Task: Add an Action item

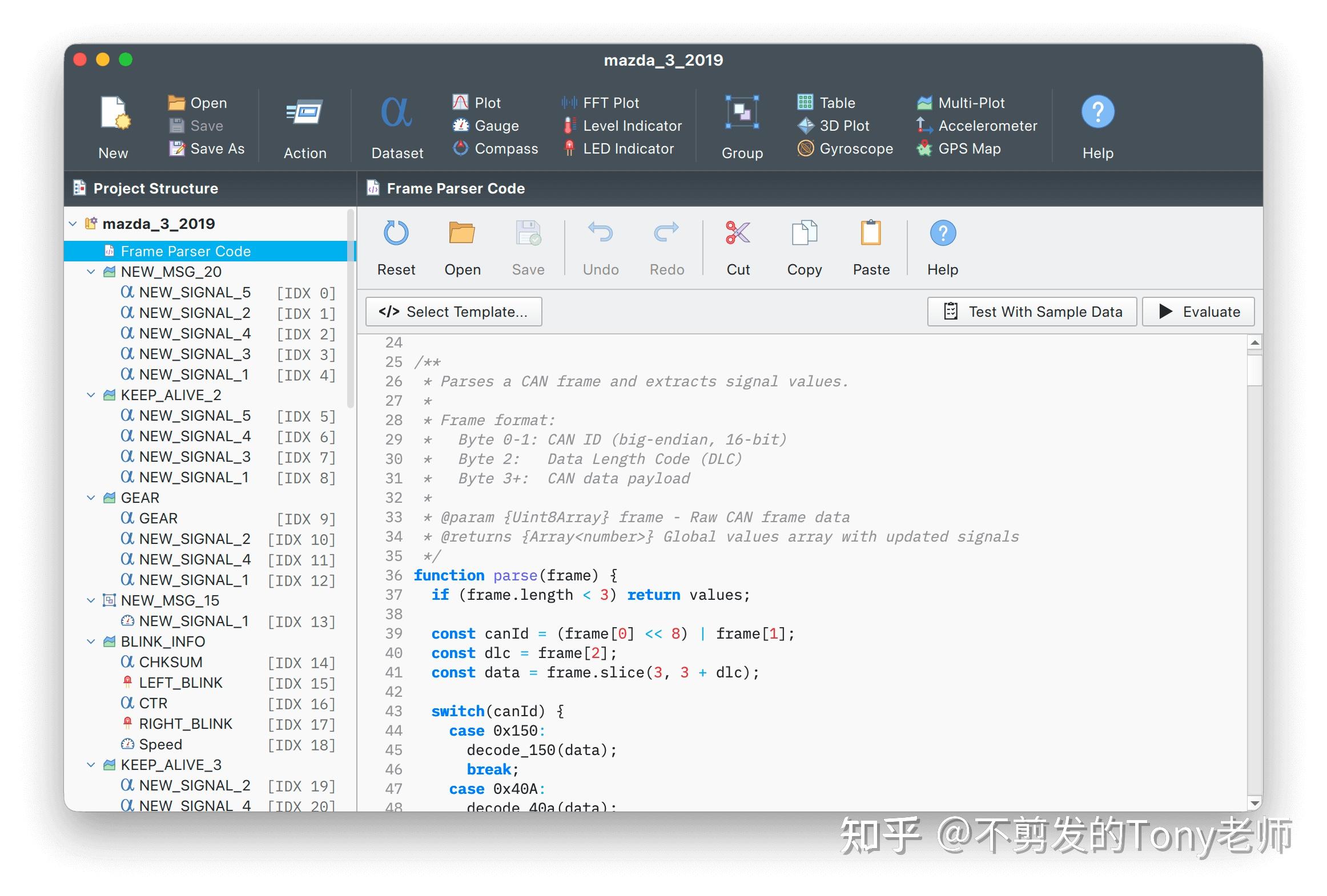Action: [305, 128]
